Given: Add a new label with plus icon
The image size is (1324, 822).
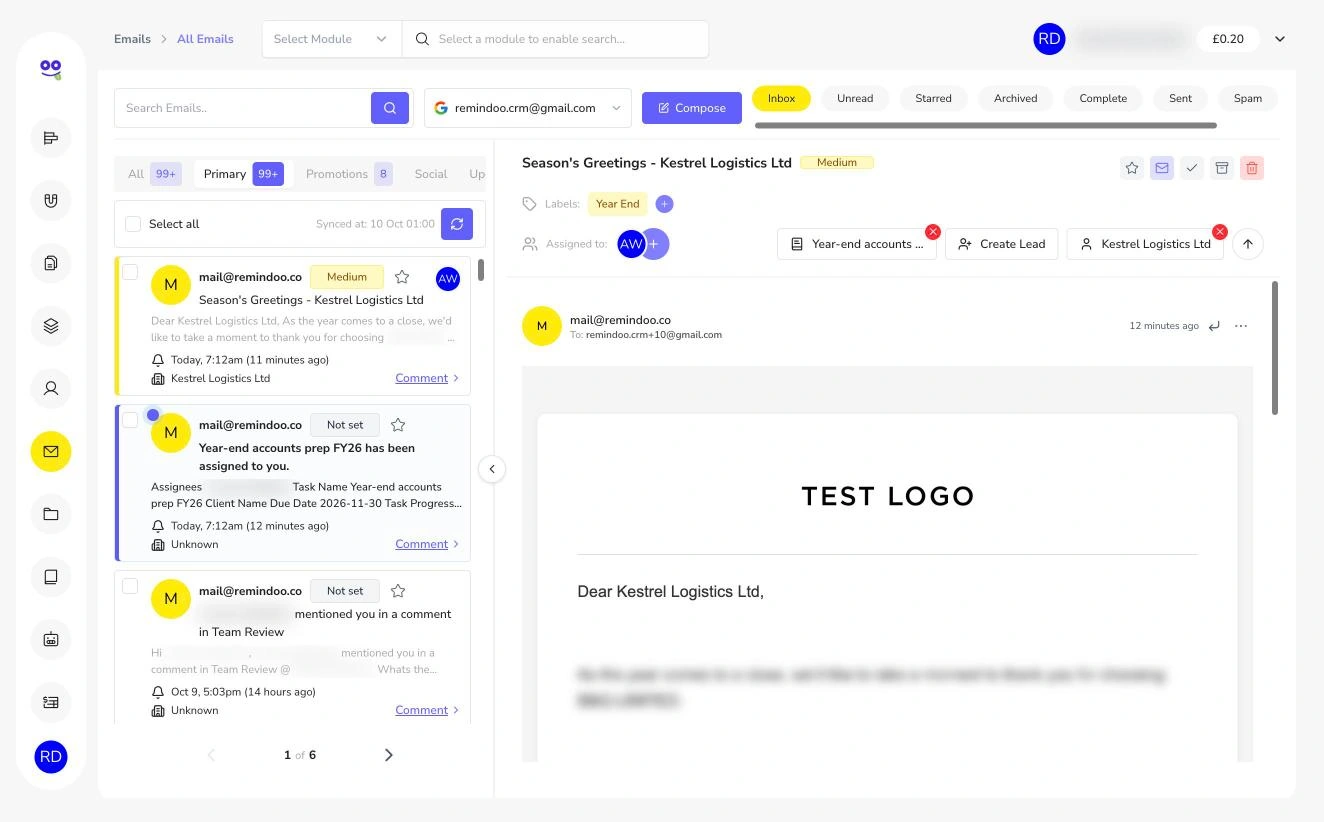Looking at the screenshot, I should (x=664, y=204).
